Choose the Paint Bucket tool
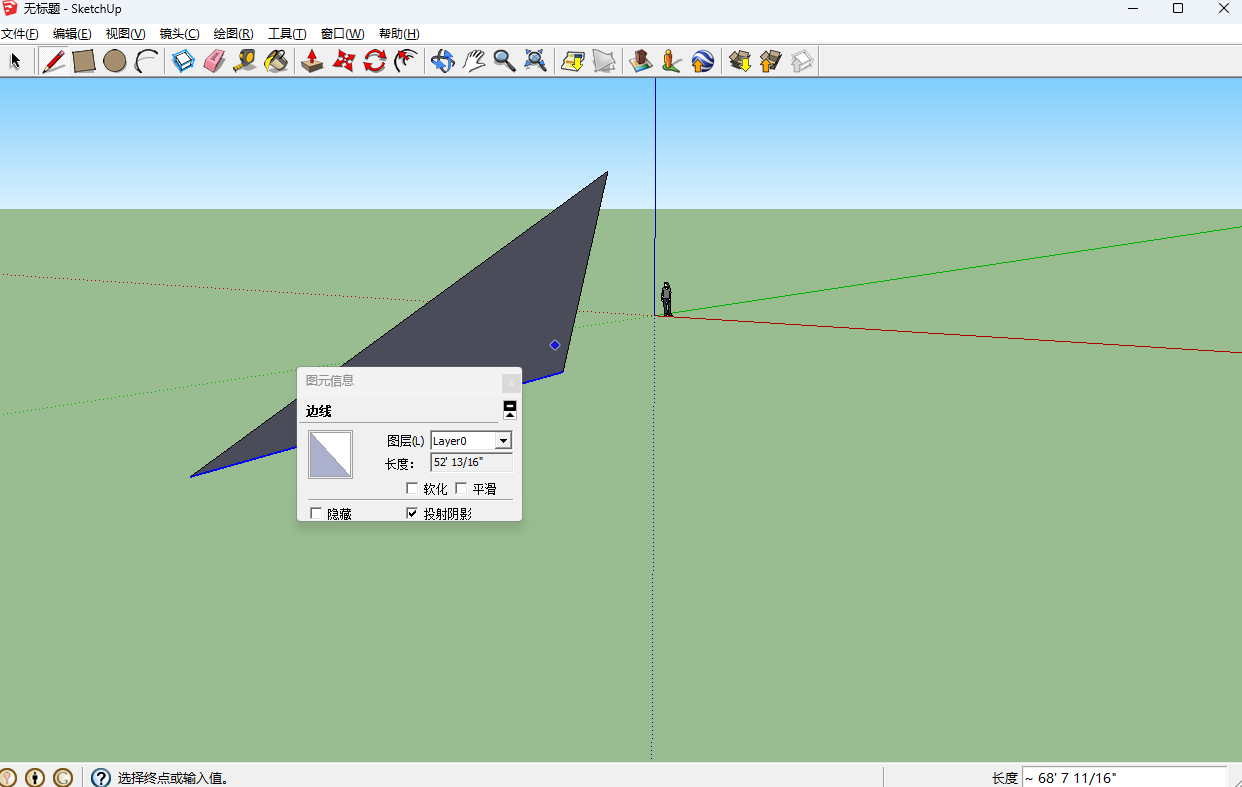 point(276,61)
